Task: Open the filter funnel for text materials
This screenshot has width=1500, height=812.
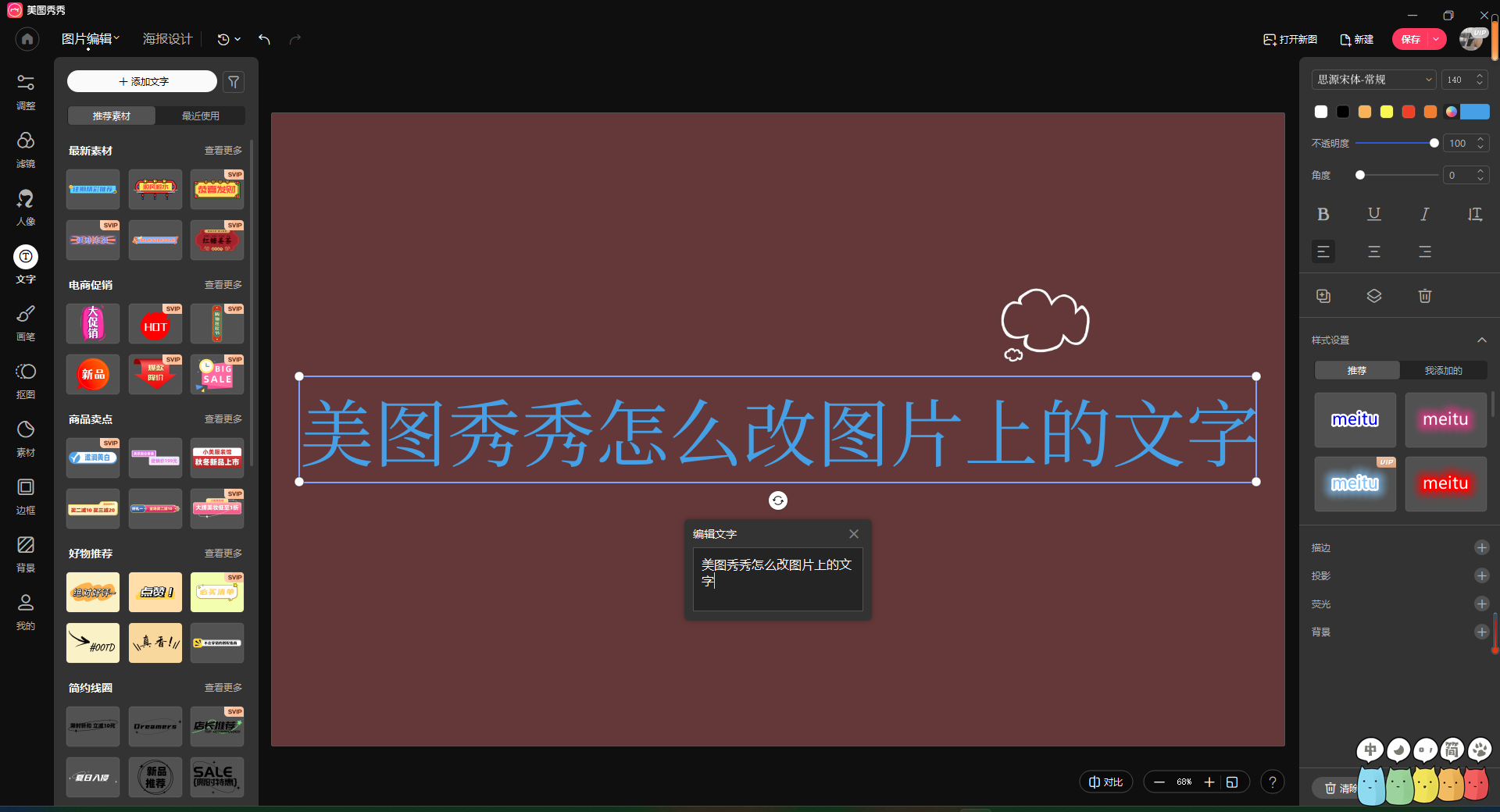Action: tap(234, 81)
